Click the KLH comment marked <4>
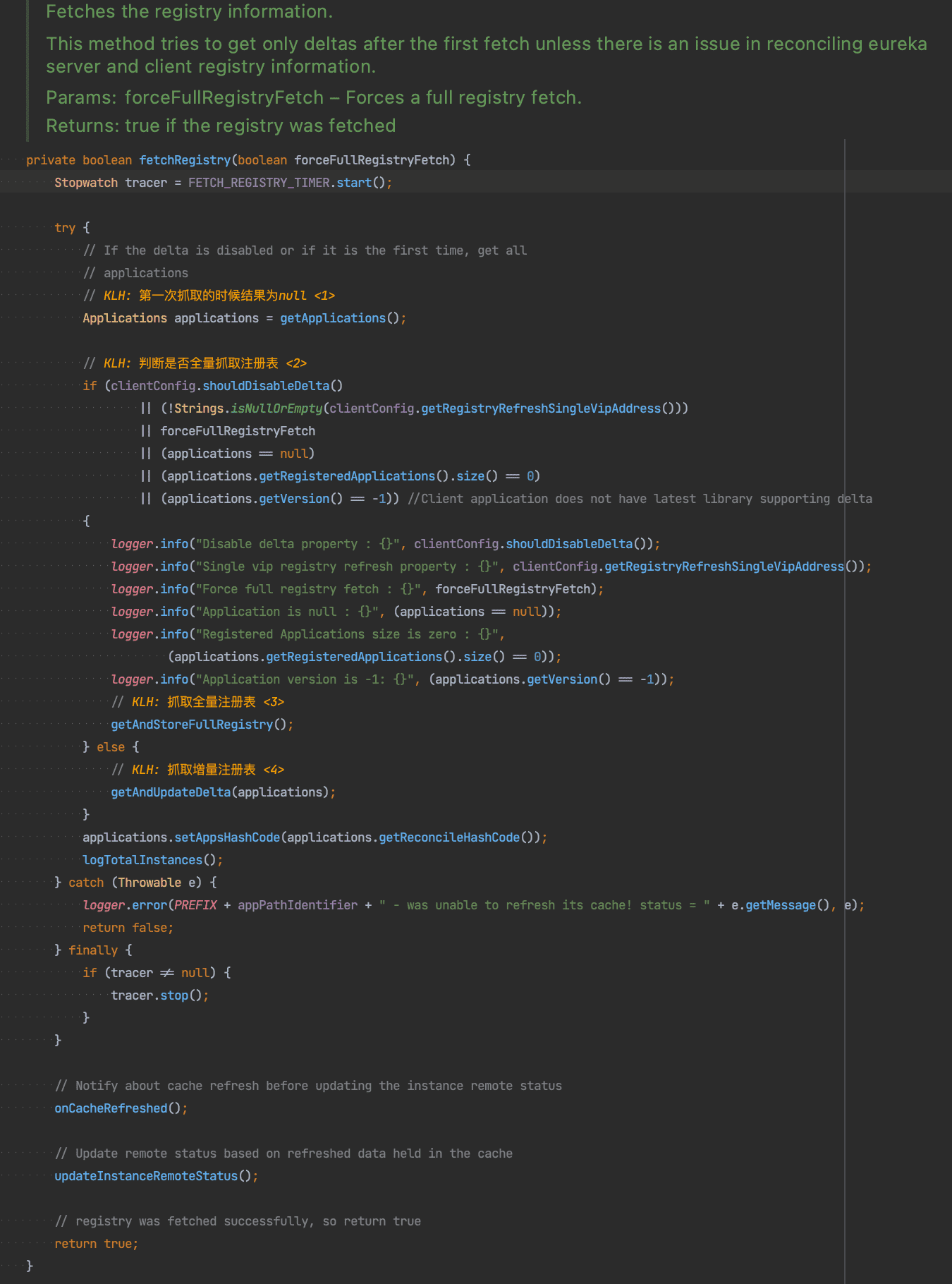This screenshot has width=952, height=1284. 197,770
